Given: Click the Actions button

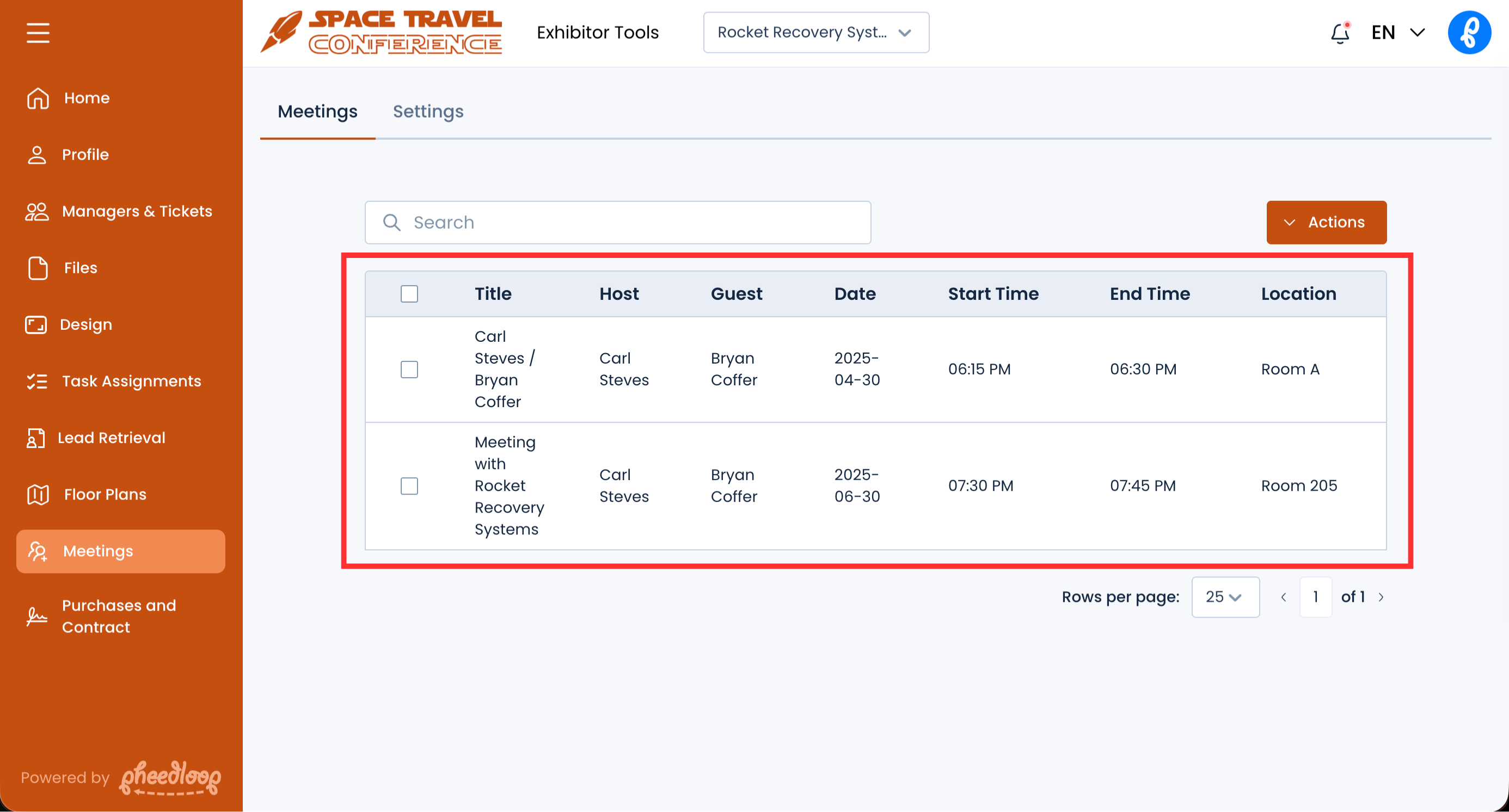Looking at the screenshot, I should [1326, 223].
